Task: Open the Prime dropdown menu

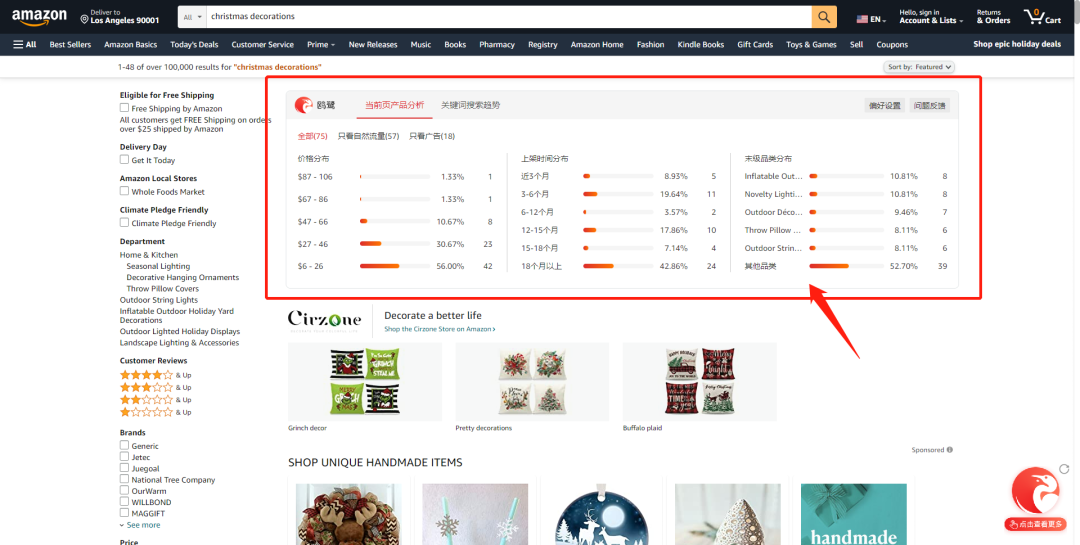Action: pyautogui.click(x=321, y=45)
